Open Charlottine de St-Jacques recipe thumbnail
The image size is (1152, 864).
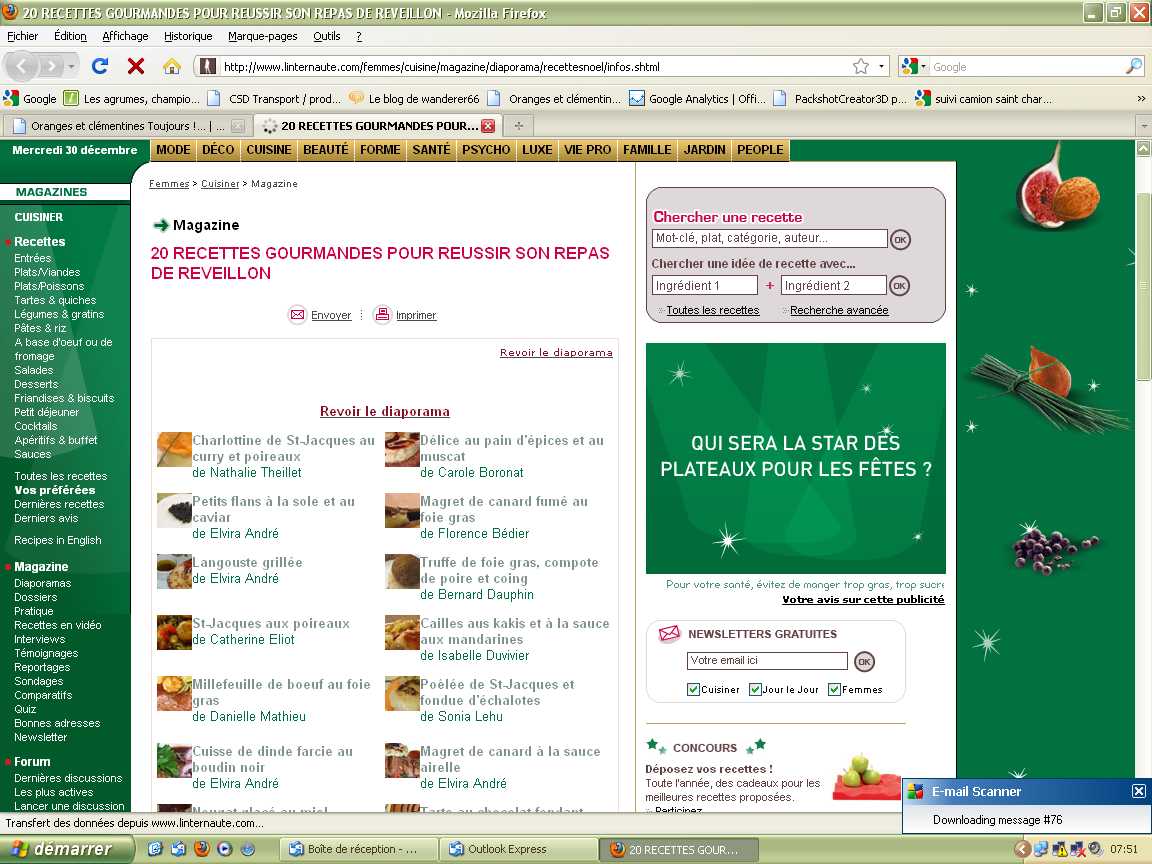[174, 450]
